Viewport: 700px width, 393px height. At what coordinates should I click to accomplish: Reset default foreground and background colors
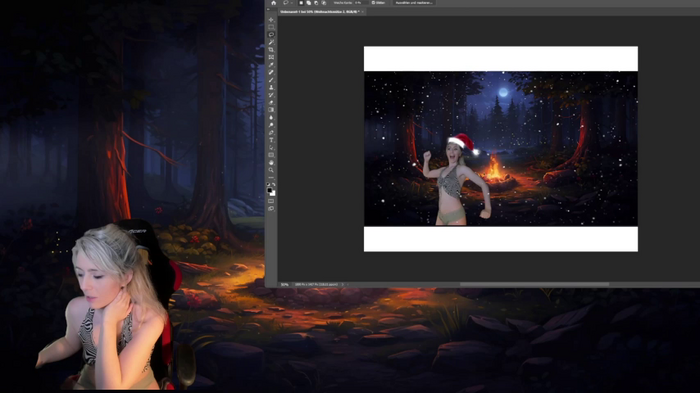268,184
